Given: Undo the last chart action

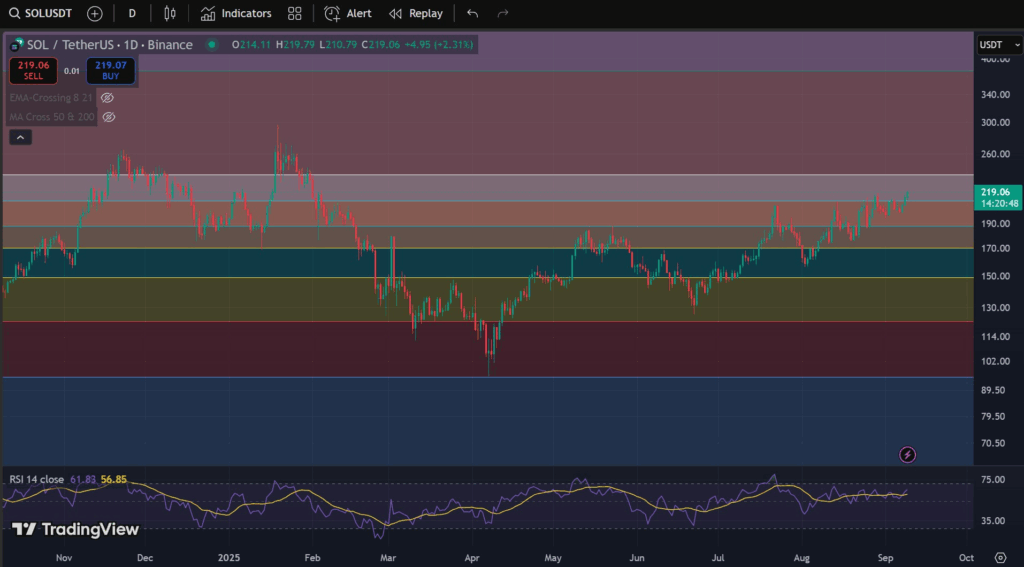Looking at the screenshot, I should [473, 13].
